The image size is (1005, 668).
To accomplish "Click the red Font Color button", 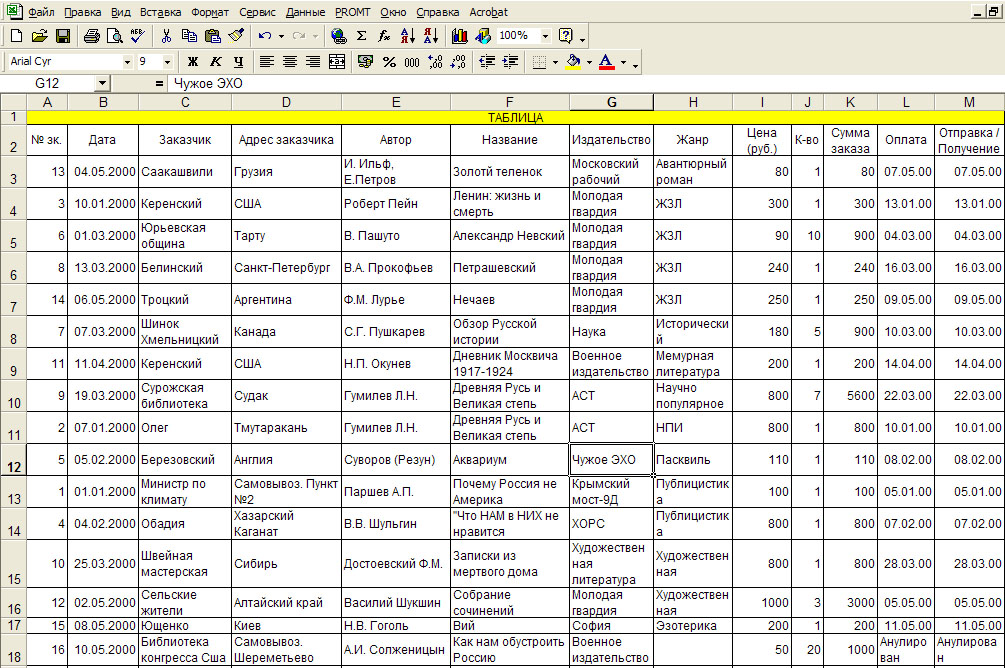I will click(x=606, y=62).
